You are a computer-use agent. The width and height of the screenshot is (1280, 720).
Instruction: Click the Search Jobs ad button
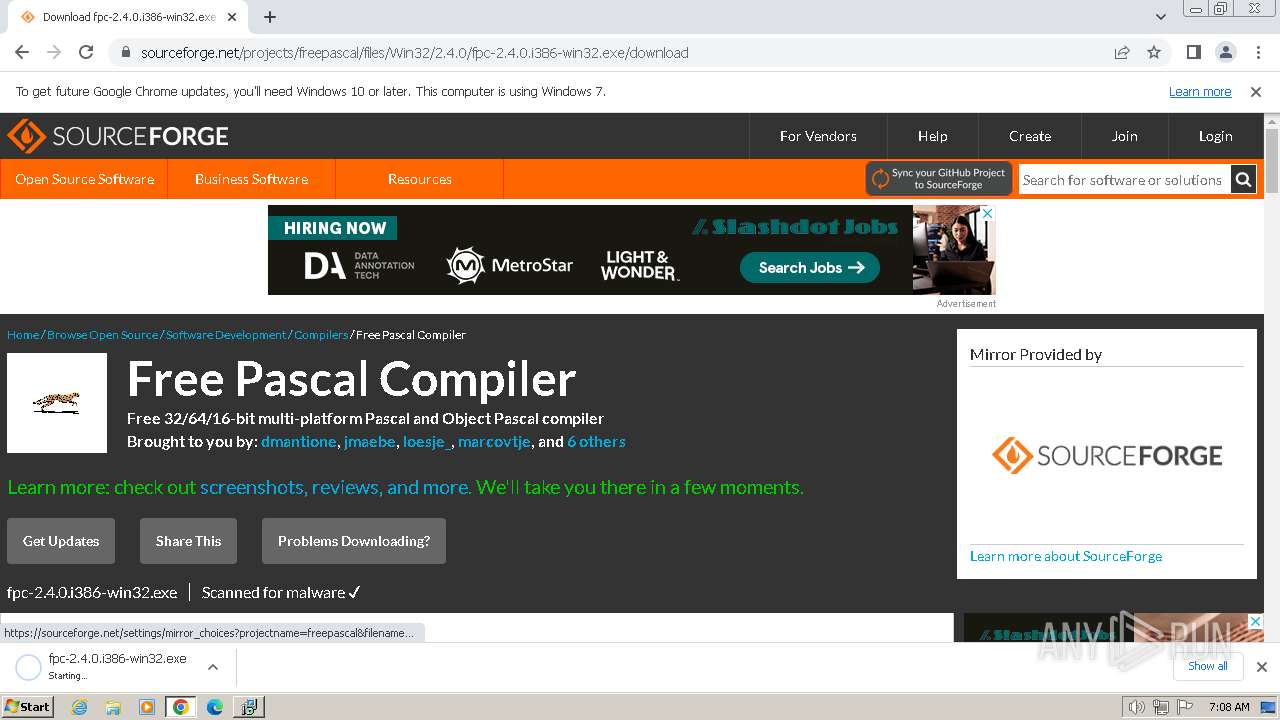810,267
